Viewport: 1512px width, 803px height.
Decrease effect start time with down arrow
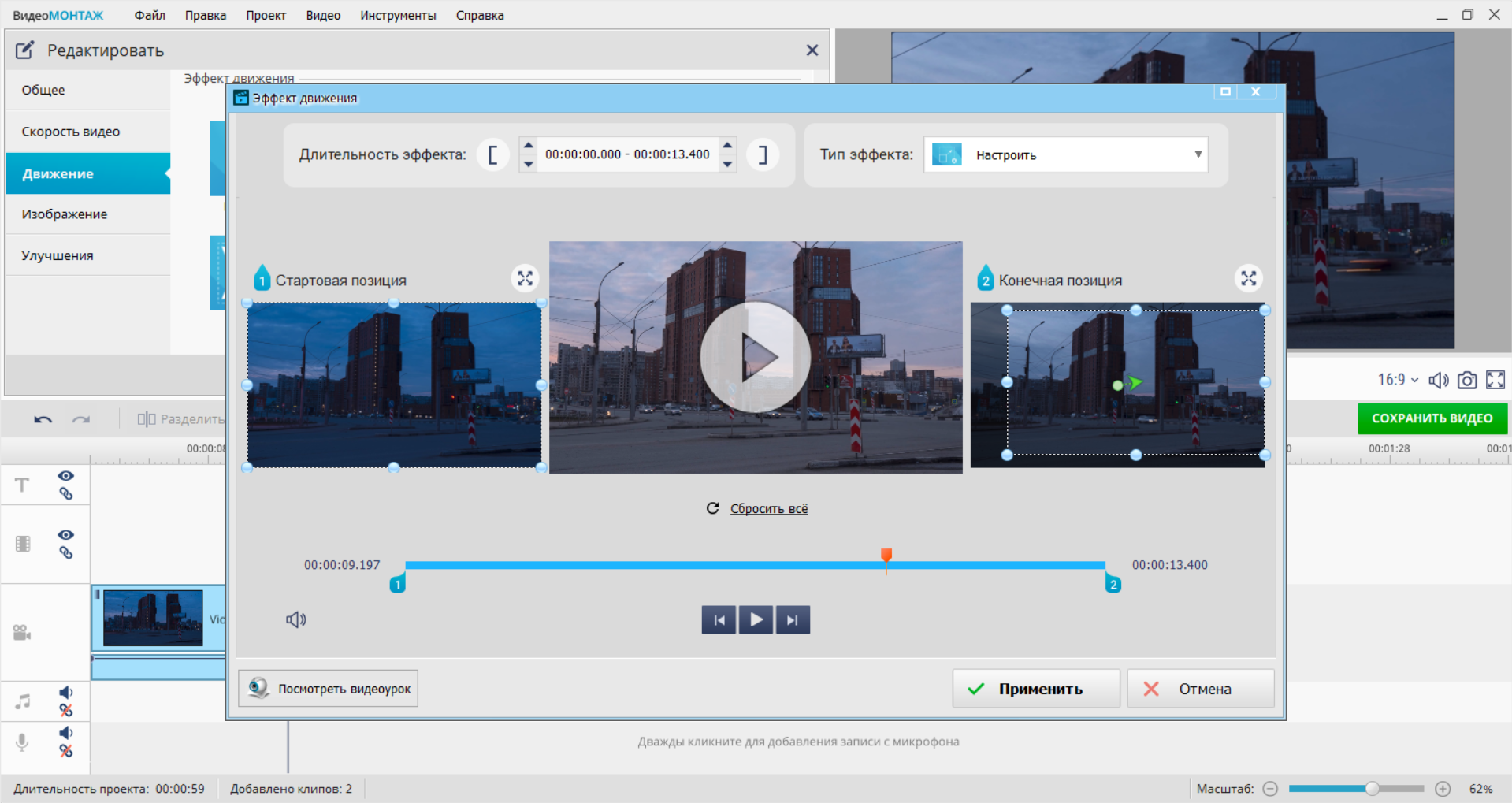(529, 164)
